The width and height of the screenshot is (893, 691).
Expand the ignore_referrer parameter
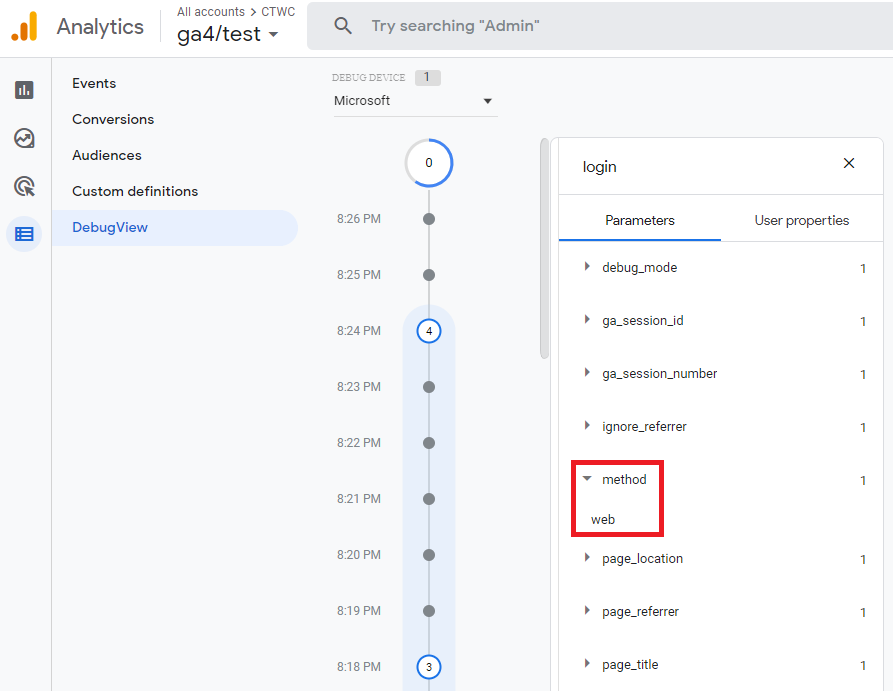point(587,426)
